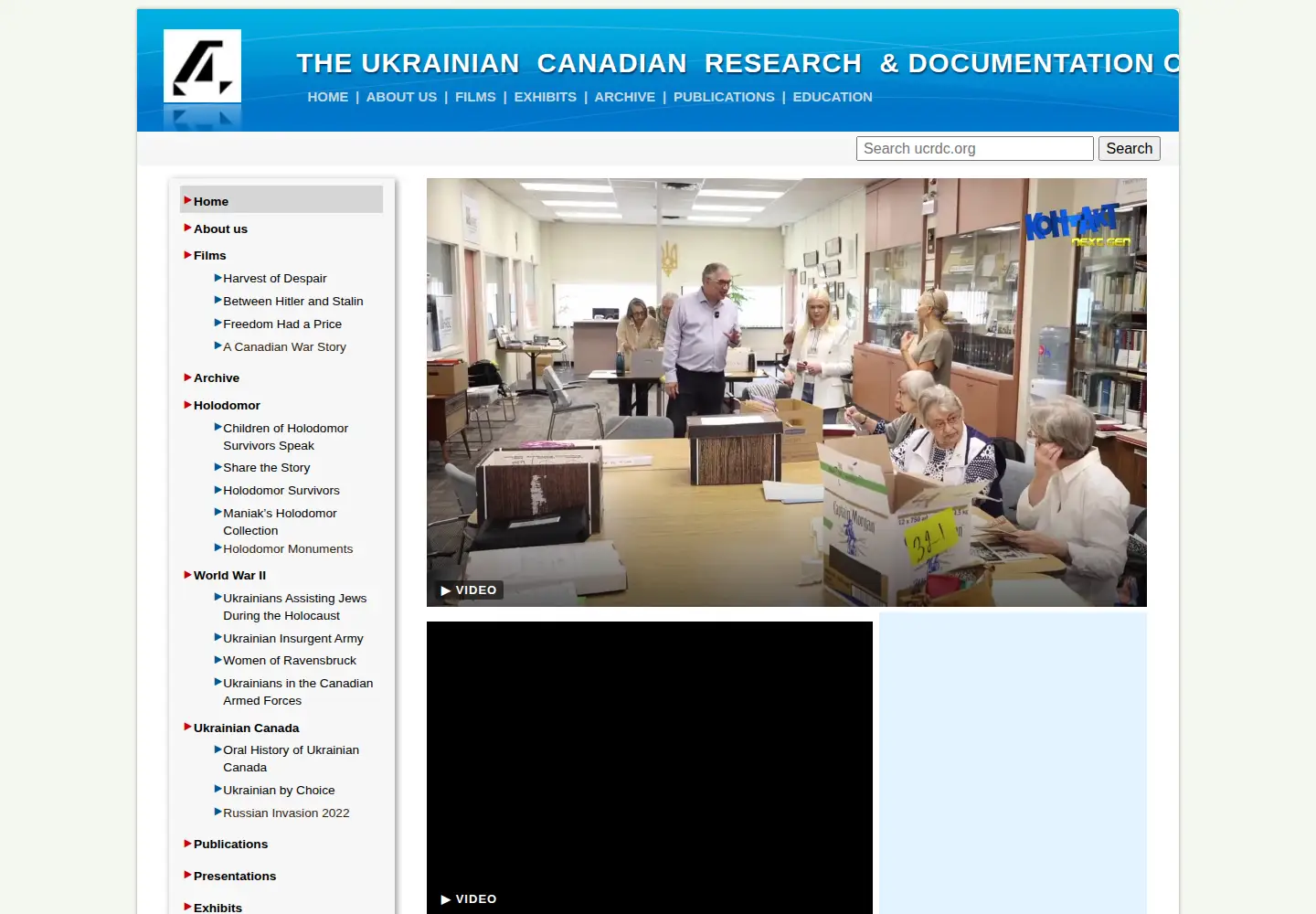Open Ukrainians Assisting Jews During Holocaust
This screenshot has width=1316, height=914.
294,607
